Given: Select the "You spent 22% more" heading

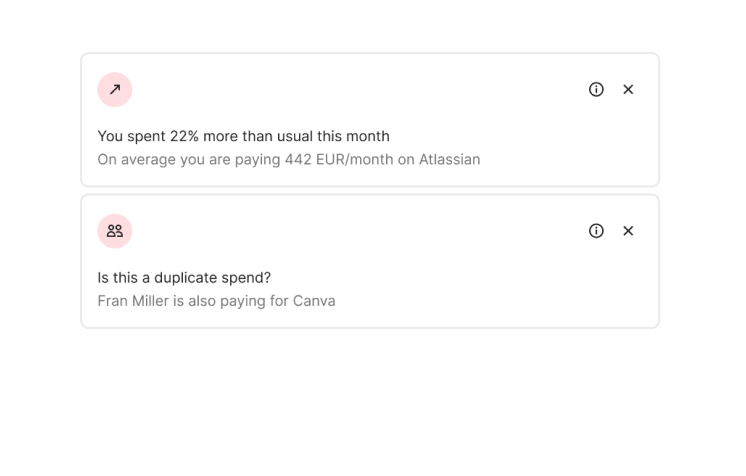Looking at the screenshot, I should pos(243,136).
